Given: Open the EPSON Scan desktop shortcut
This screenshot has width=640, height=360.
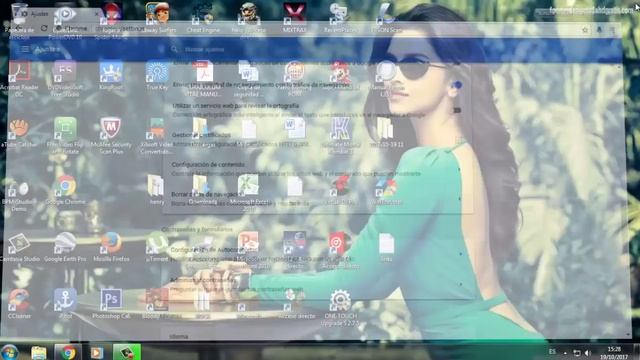Looking at the screenshot, I should 386,18.
